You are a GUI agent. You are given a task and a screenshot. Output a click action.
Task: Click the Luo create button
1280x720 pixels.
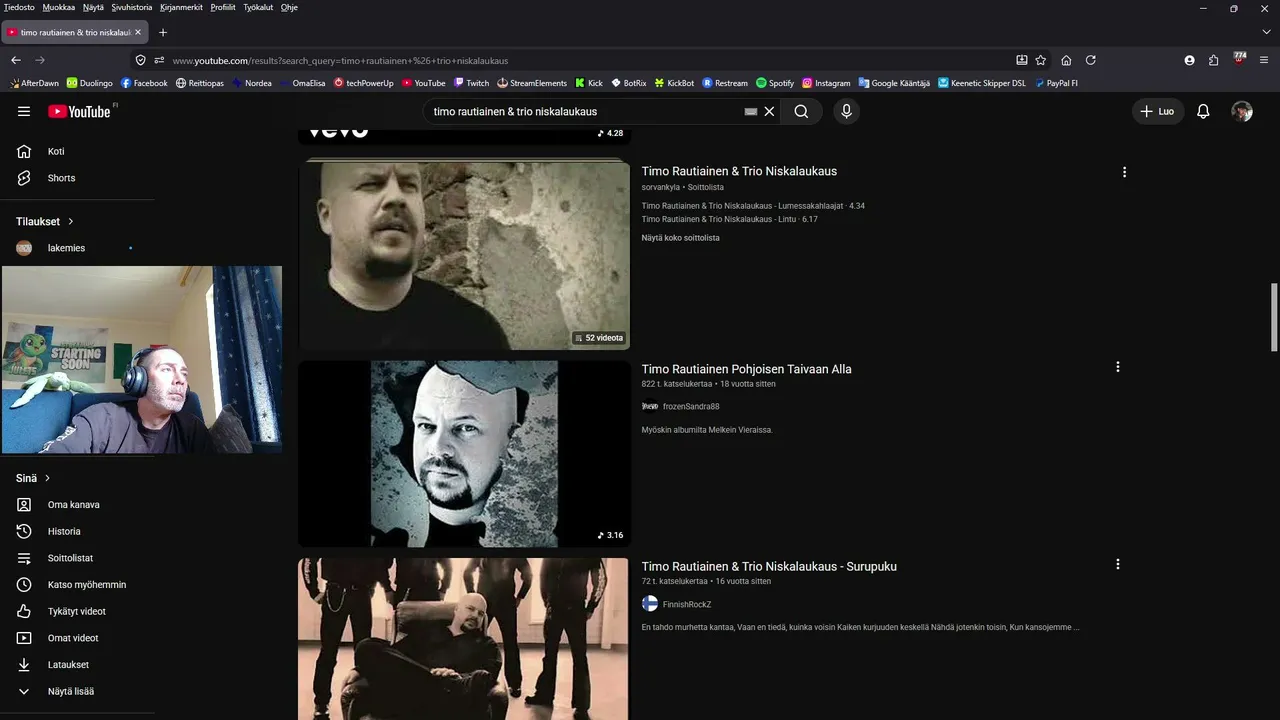pos(1157,112)
